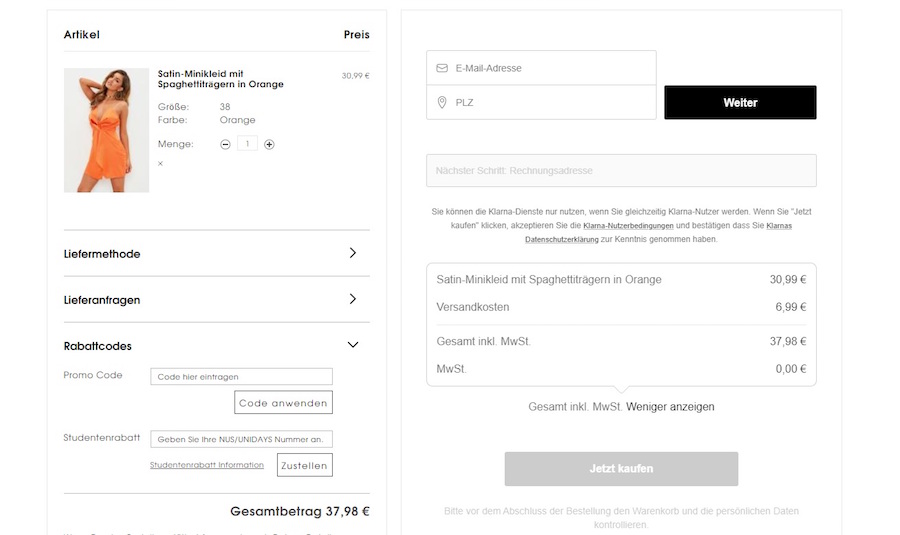This screenshot has width=900, height=535.
Task: Click the Jetzt kaufen button
Action: (621, 468)
